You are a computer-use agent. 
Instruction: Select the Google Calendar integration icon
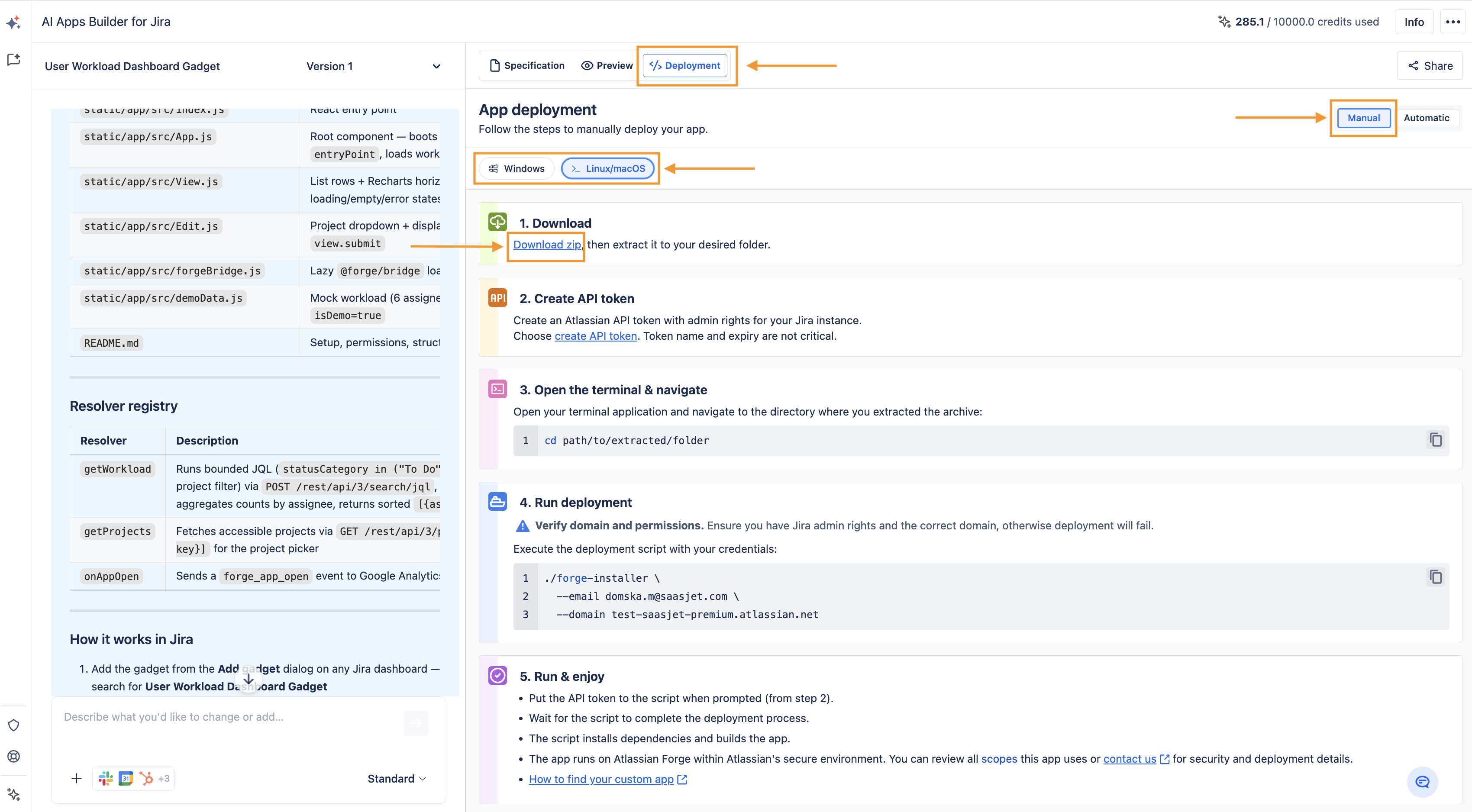coord(126,778)
